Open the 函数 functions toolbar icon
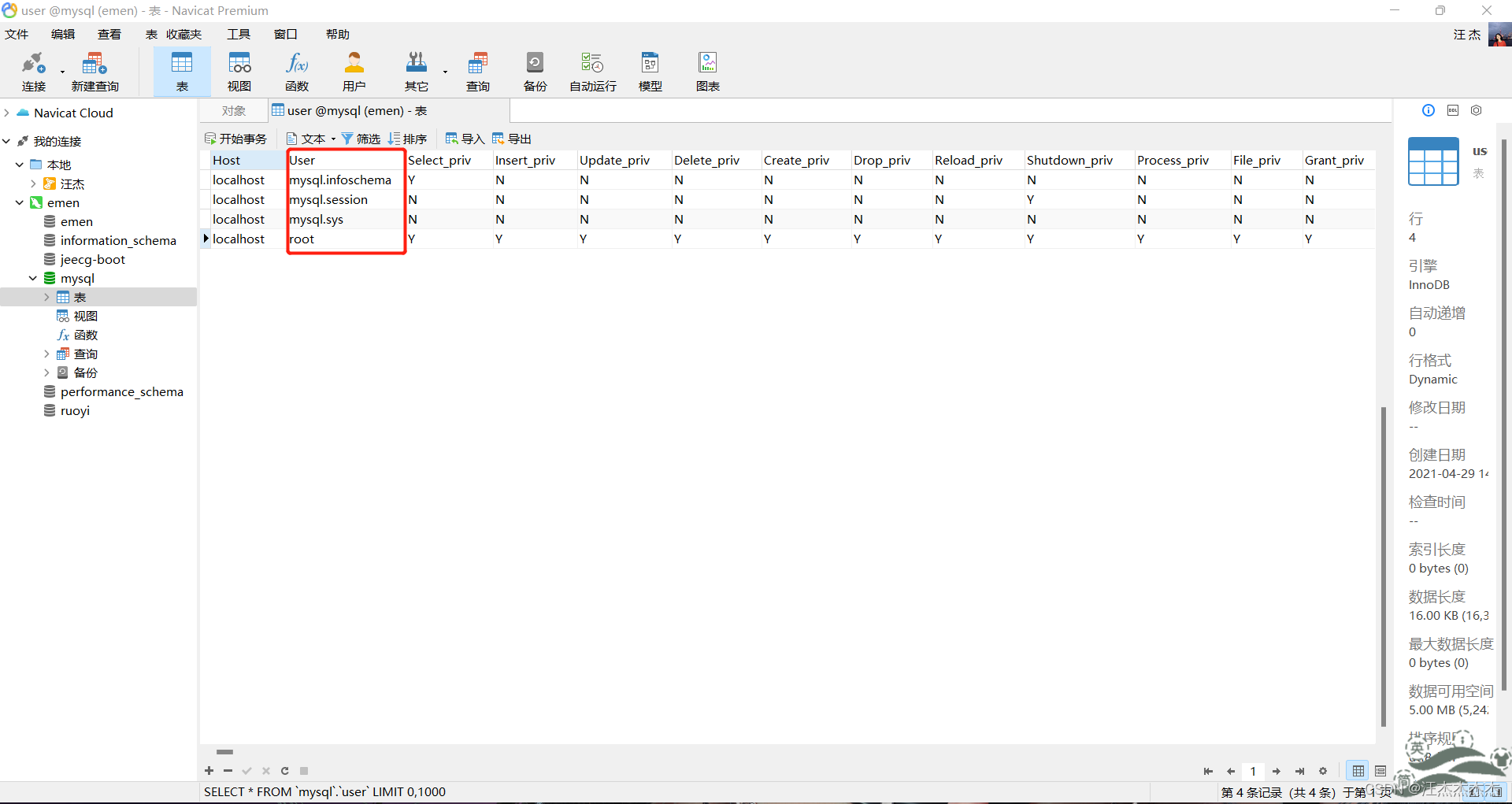 coord(297,72)
